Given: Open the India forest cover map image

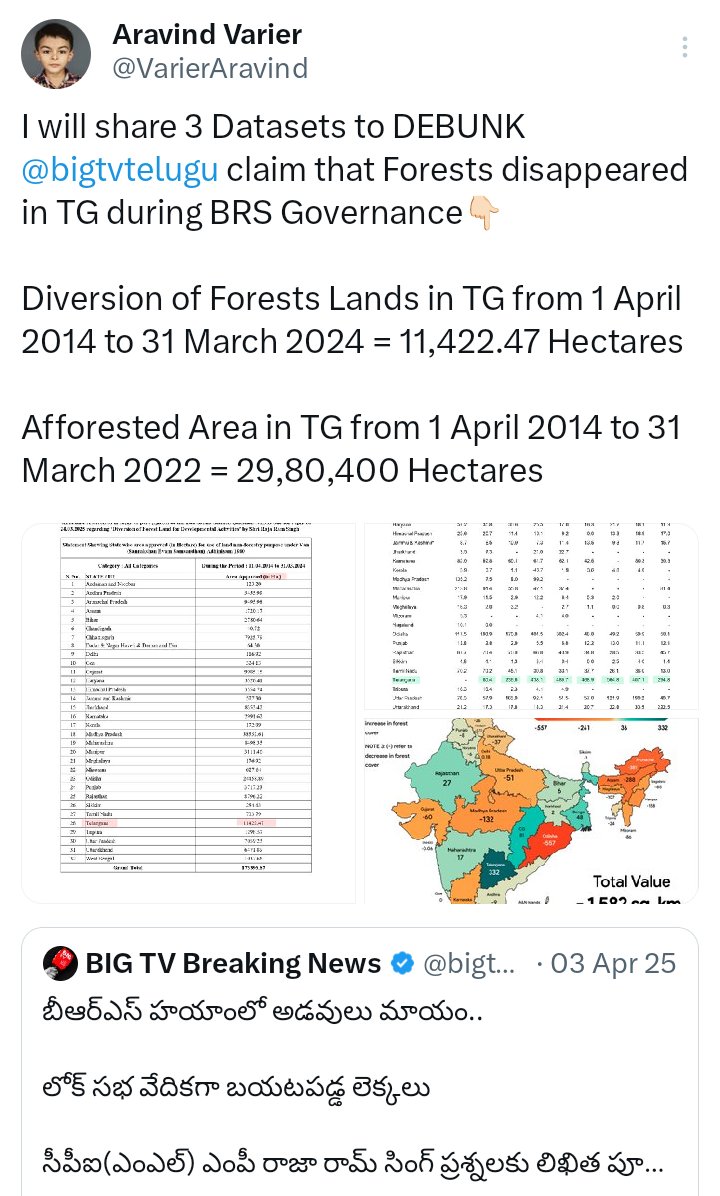Looking at the screenshot, I should click(531, 811).
